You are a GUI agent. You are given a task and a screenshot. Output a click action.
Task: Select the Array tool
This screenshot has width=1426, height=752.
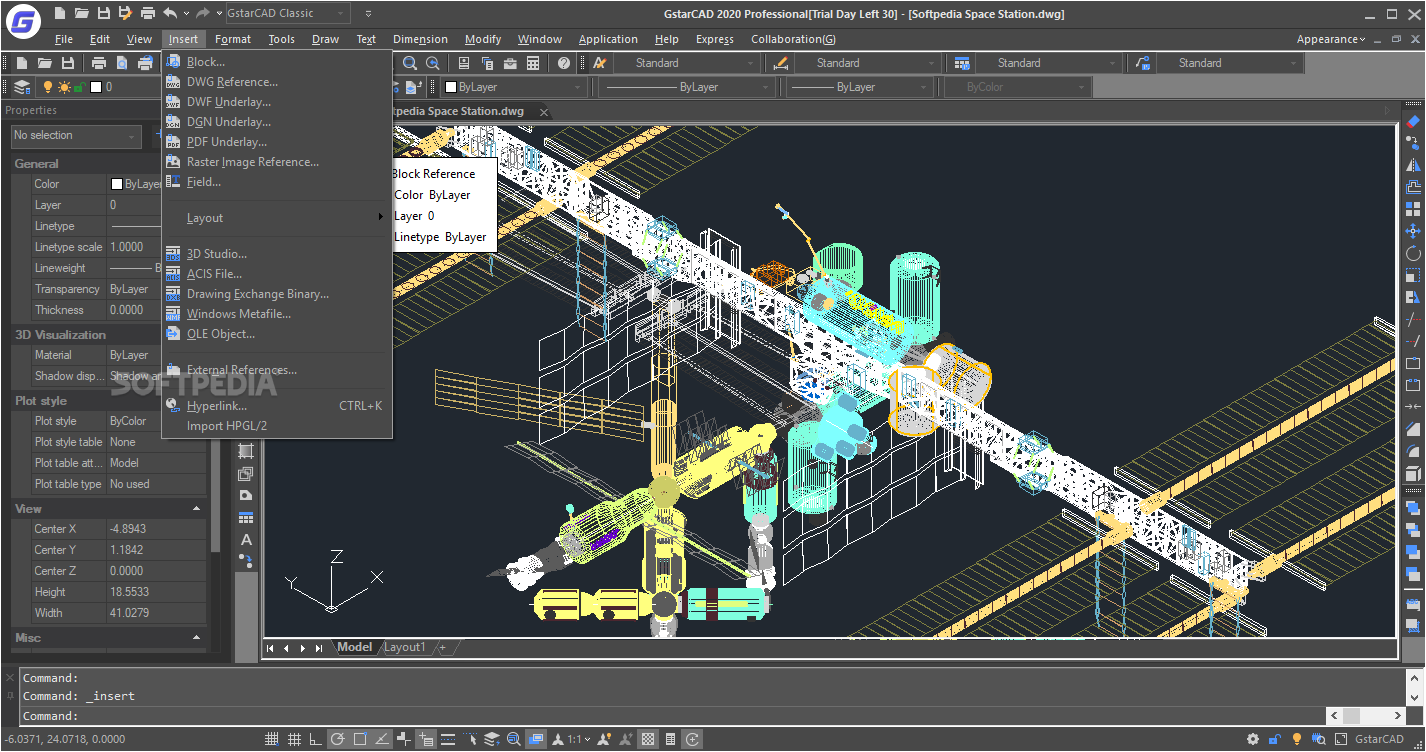pos(1413,209)
